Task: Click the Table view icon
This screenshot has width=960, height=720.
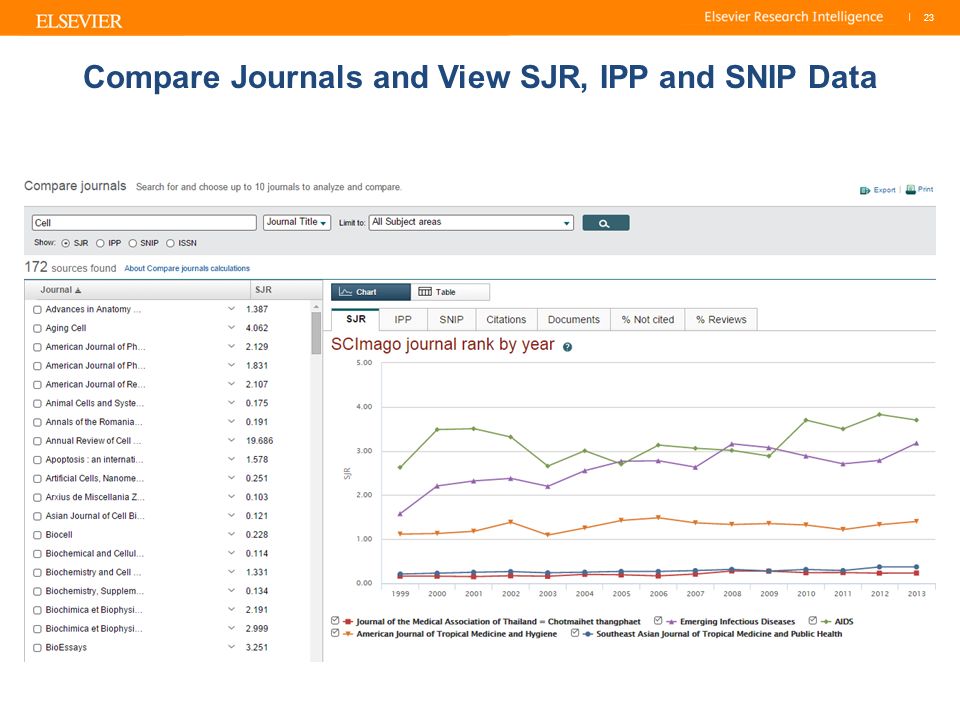Action: pyautogui.click(x=425, y=292)
